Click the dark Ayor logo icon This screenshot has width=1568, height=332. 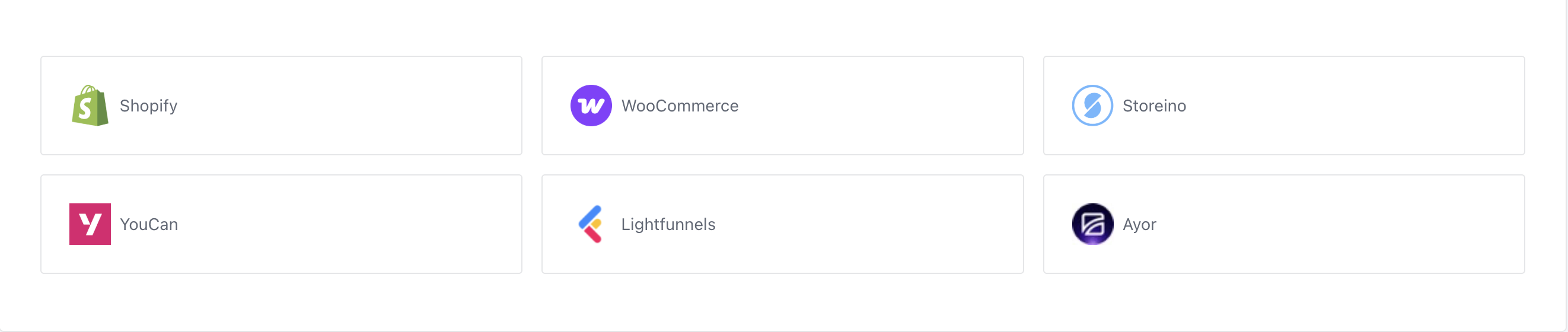(1092, 224)
